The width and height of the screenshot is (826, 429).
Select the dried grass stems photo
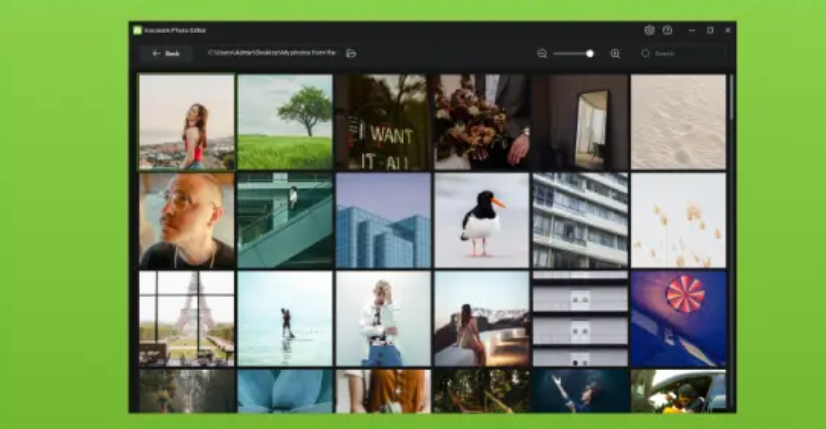678,220
